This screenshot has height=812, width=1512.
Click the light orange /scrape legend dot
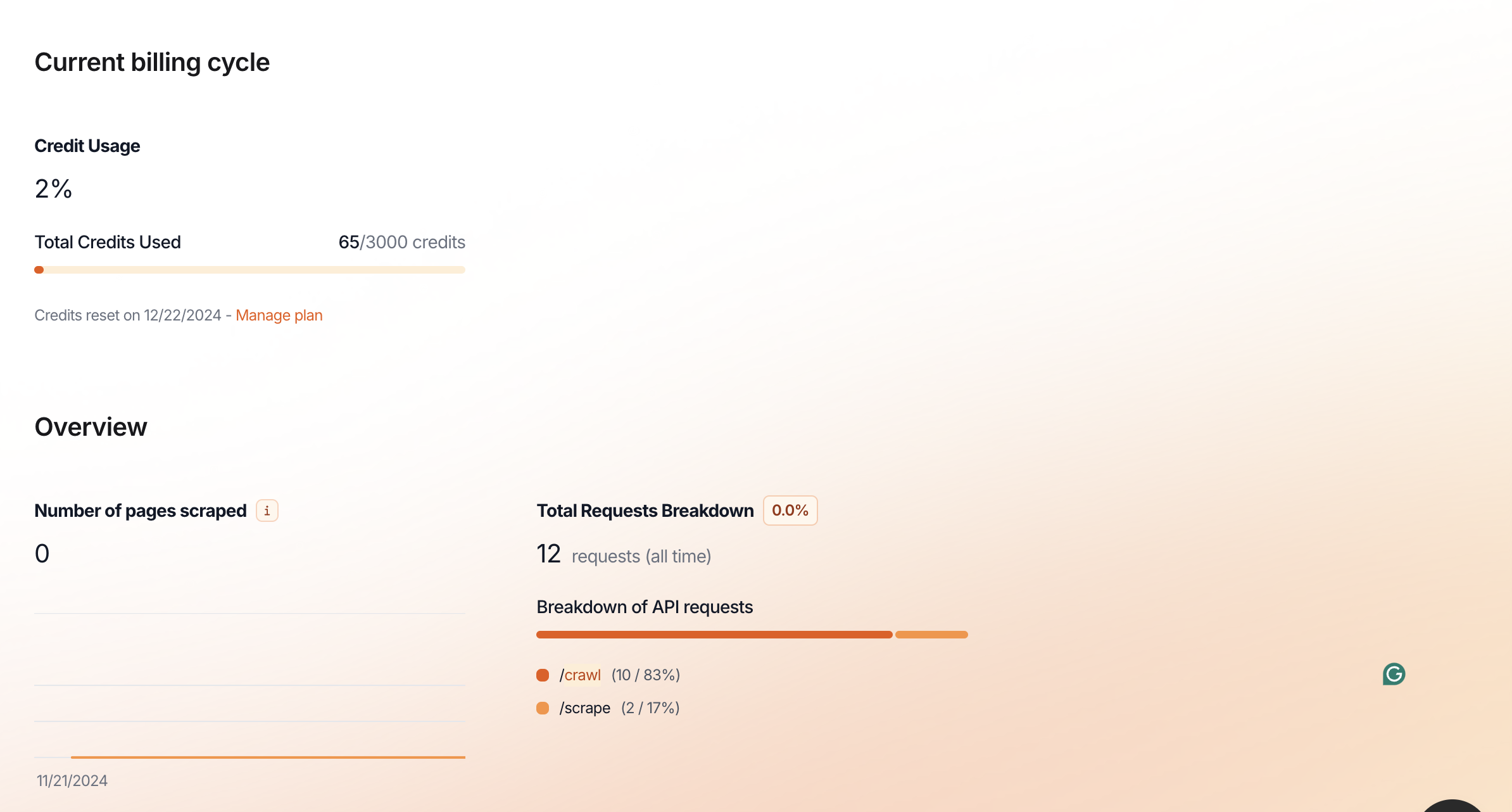tap(543, 708)
